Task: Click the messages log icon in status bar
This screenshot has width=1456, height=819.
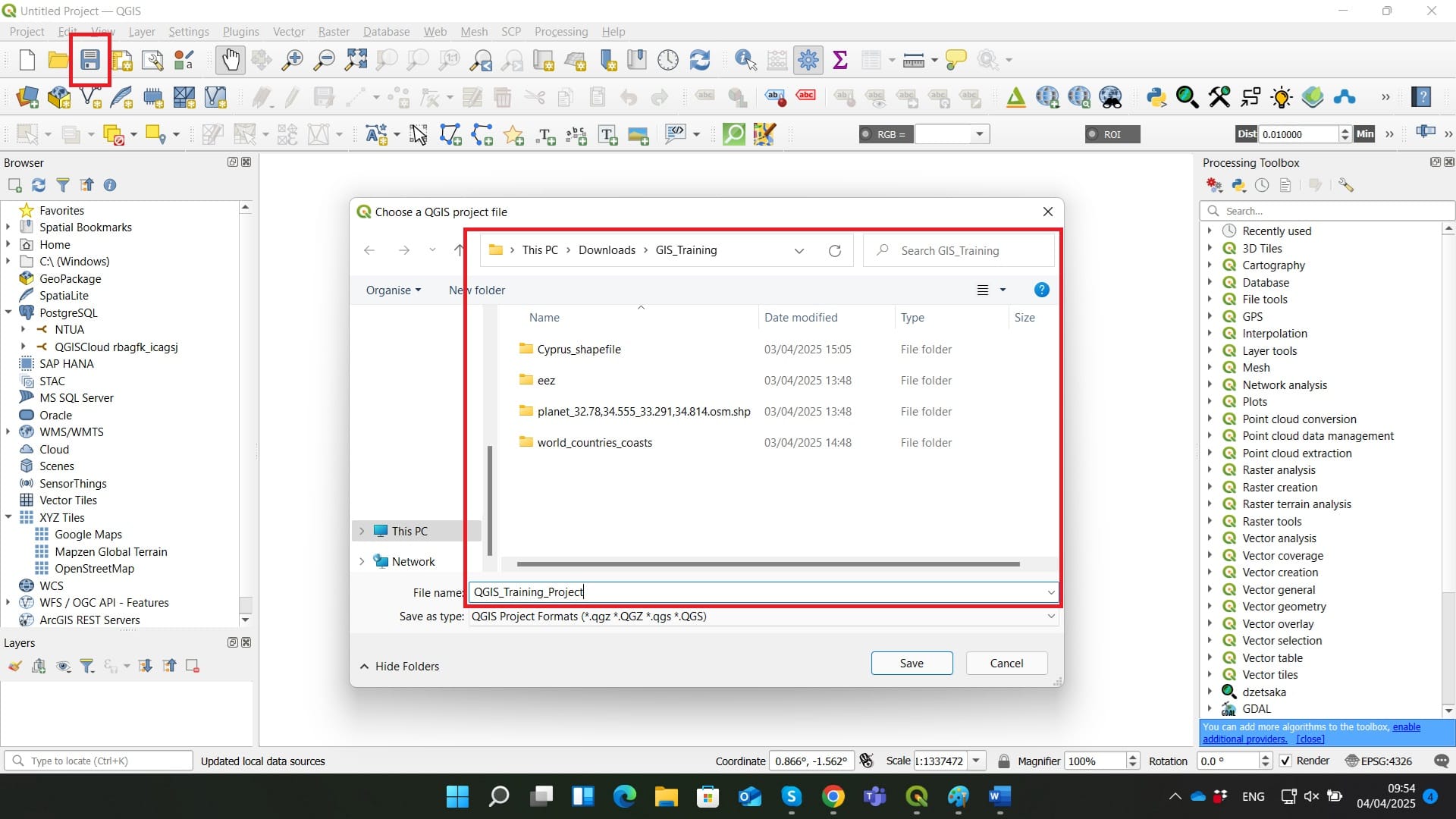Action: (x=1442, y=761)
